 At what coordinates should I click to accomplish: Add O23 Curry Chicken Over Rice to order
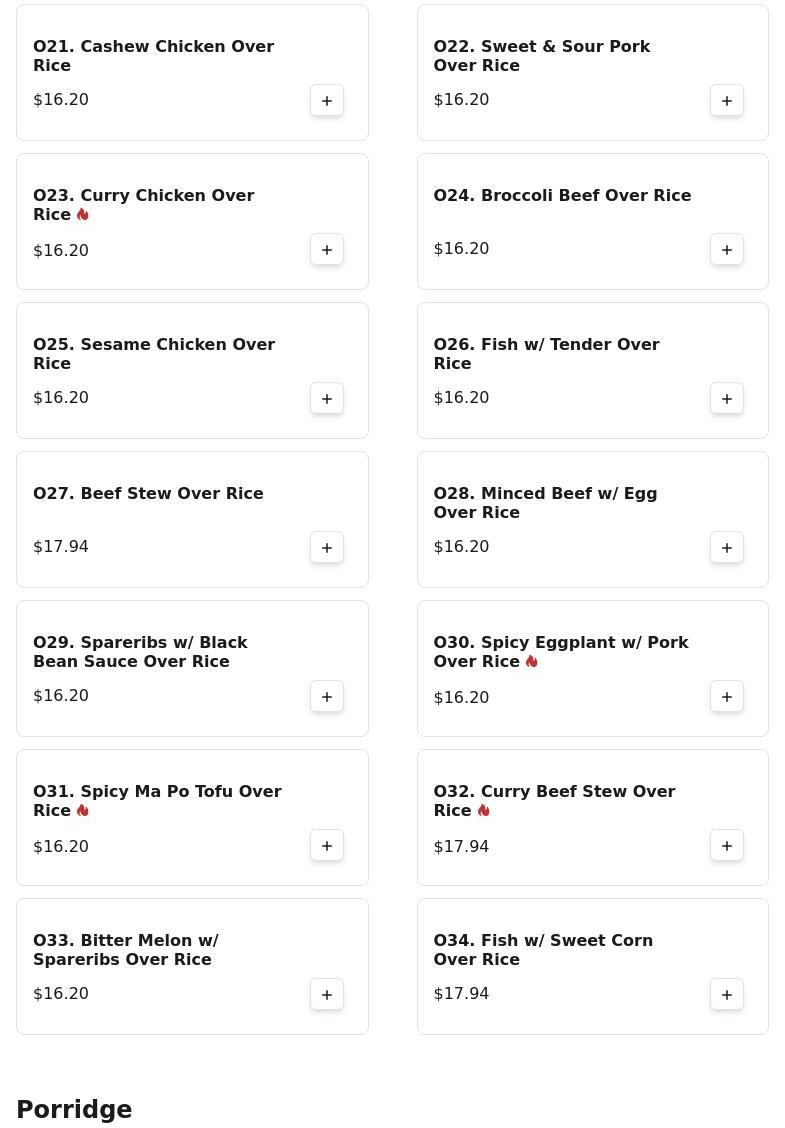327,250
